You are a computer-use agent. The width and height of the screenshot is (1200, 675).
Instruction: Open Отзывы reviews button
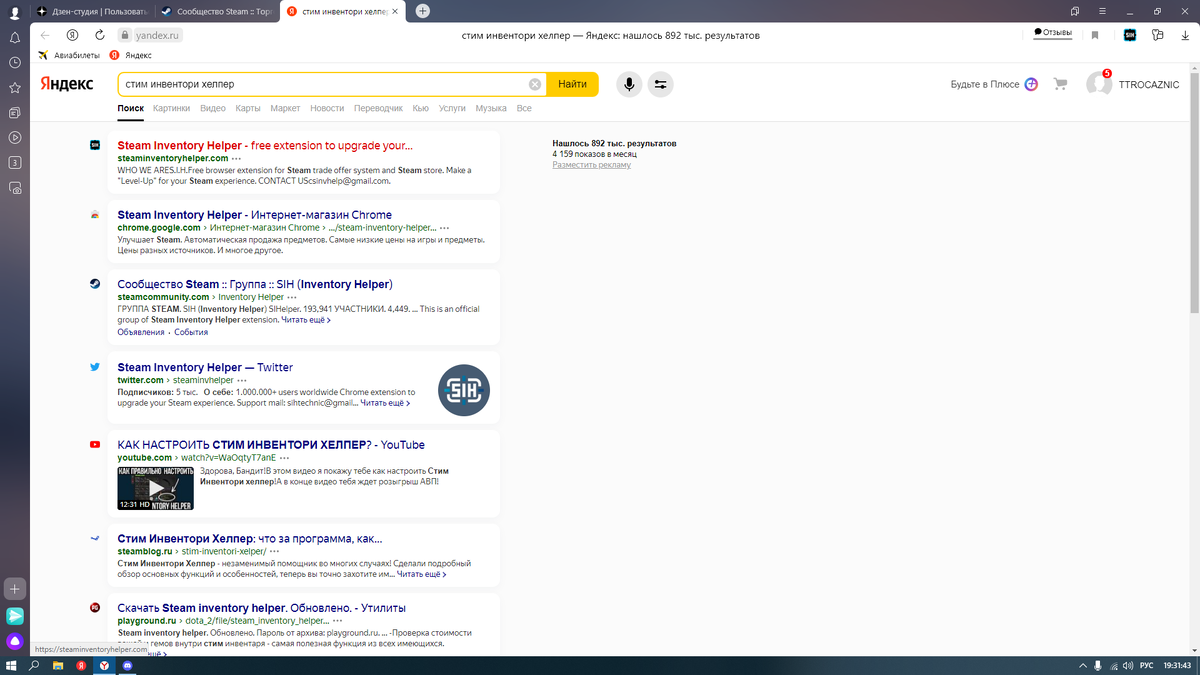pos(1054,33)
